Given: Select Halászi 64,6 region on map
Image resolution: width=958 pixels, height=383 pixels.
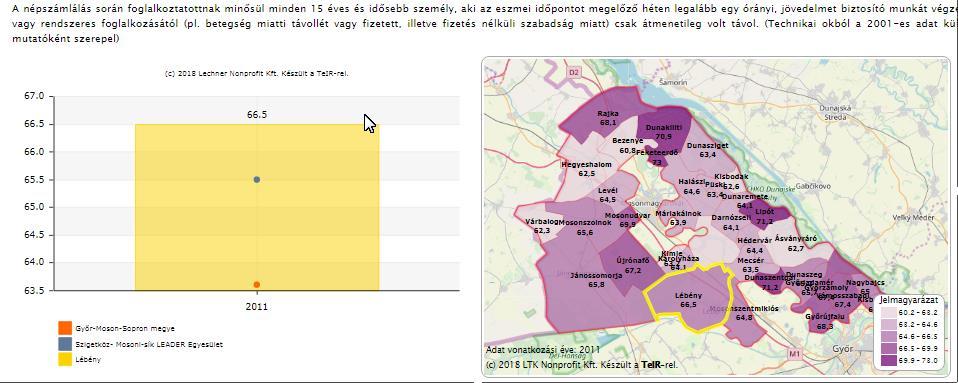Looking at the screenshot, I should 692,187.
